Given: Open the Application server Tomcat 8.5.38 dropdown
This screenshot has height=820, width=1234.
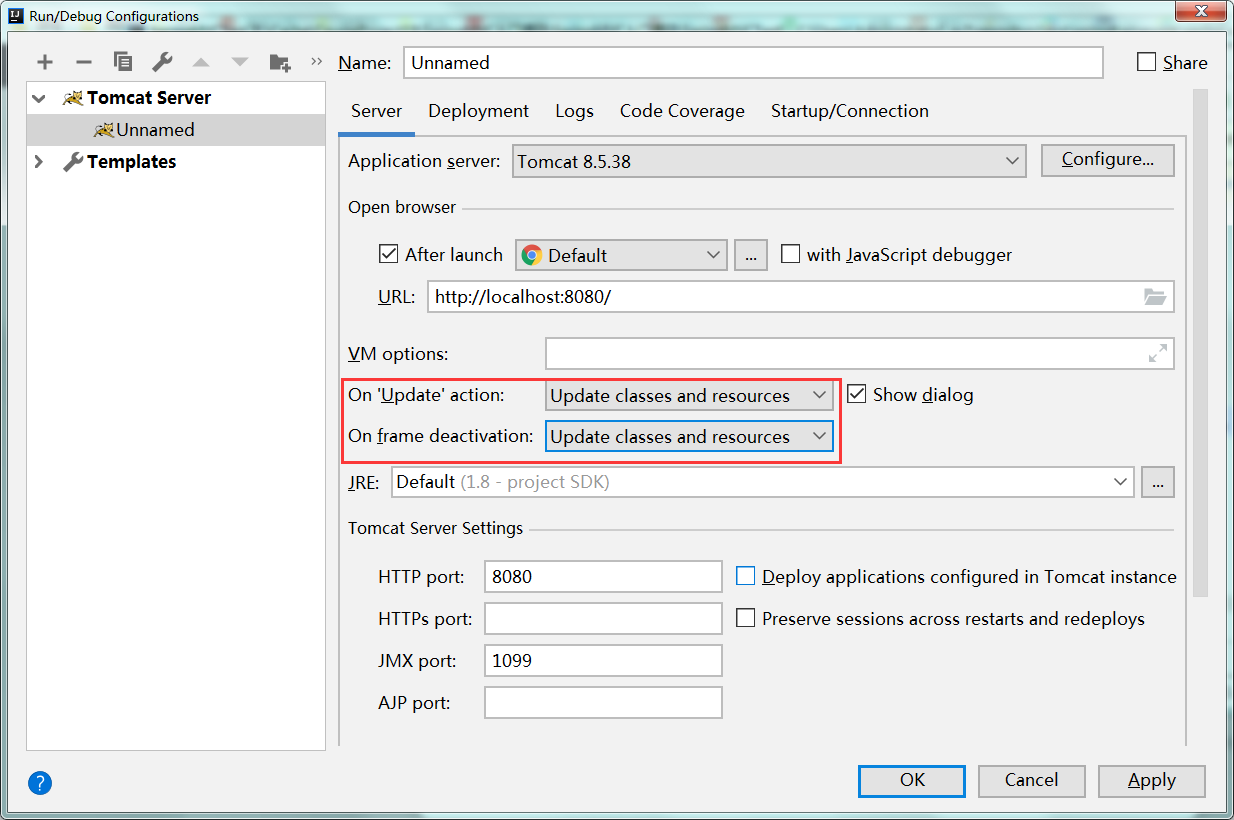Looking at the screenshot, I should click(769, 160).
